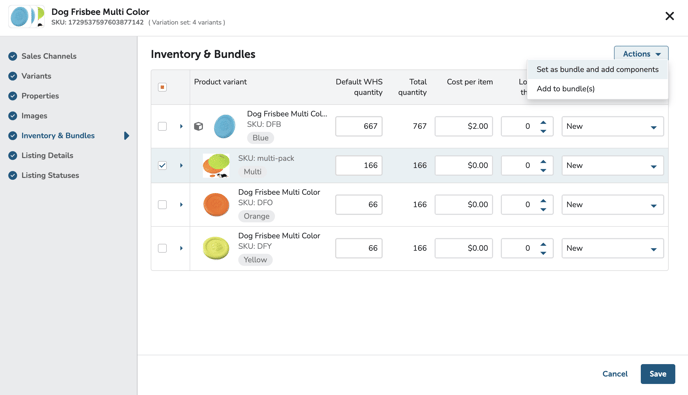Check the Yellow DFY variant checkbox
The width and height of the screenshot is (688, 395).
[x=162, y=248]
